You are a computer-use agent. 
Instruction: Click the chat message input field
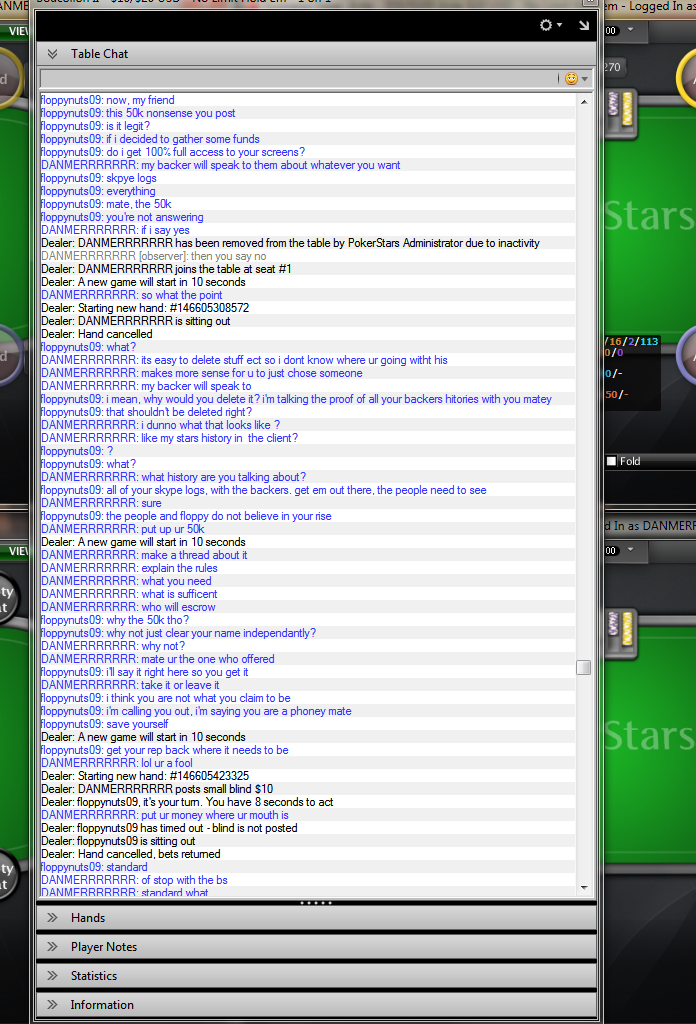tap(298, 78)
